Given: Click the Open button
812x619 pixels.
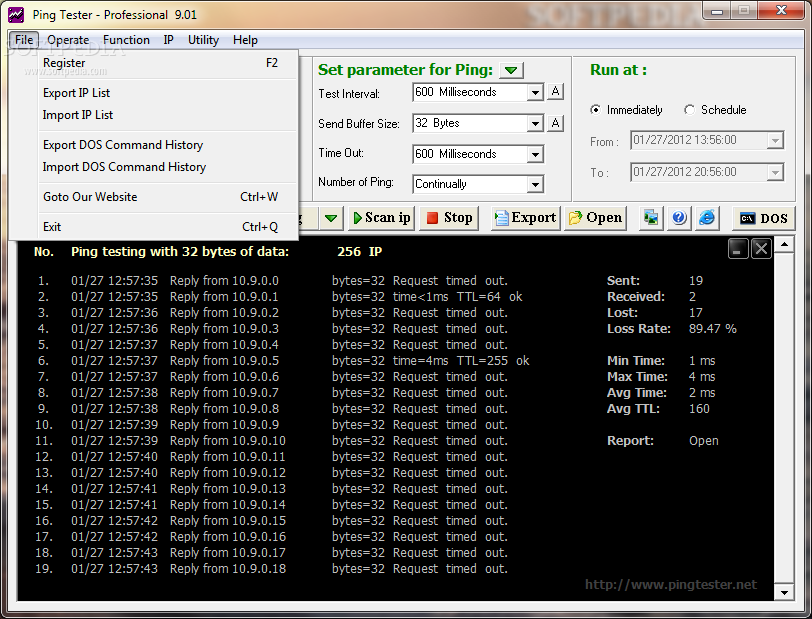Looking at the screenshot, I should pos(595,218).
